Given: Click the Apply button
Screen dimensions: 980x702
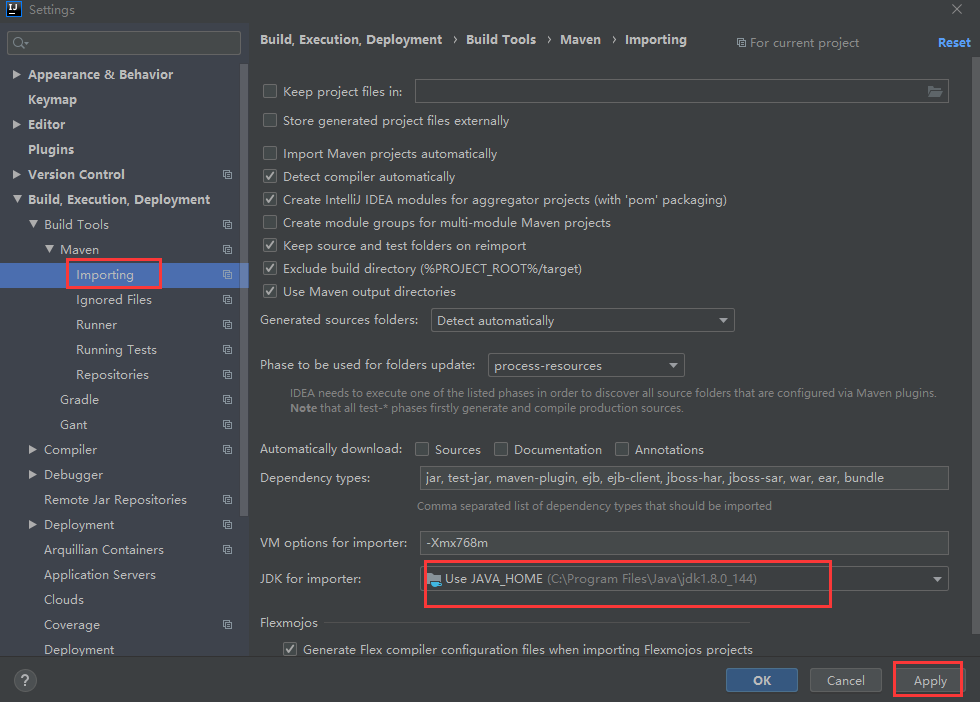Looking at the screenshot, I should 930,680.
